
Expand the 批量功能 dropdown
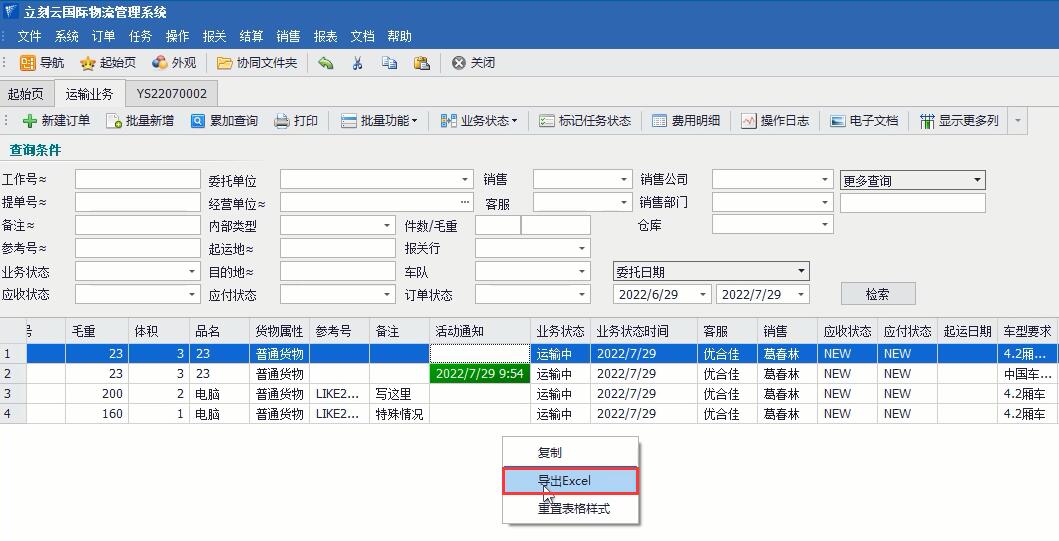tap(379, 121)
